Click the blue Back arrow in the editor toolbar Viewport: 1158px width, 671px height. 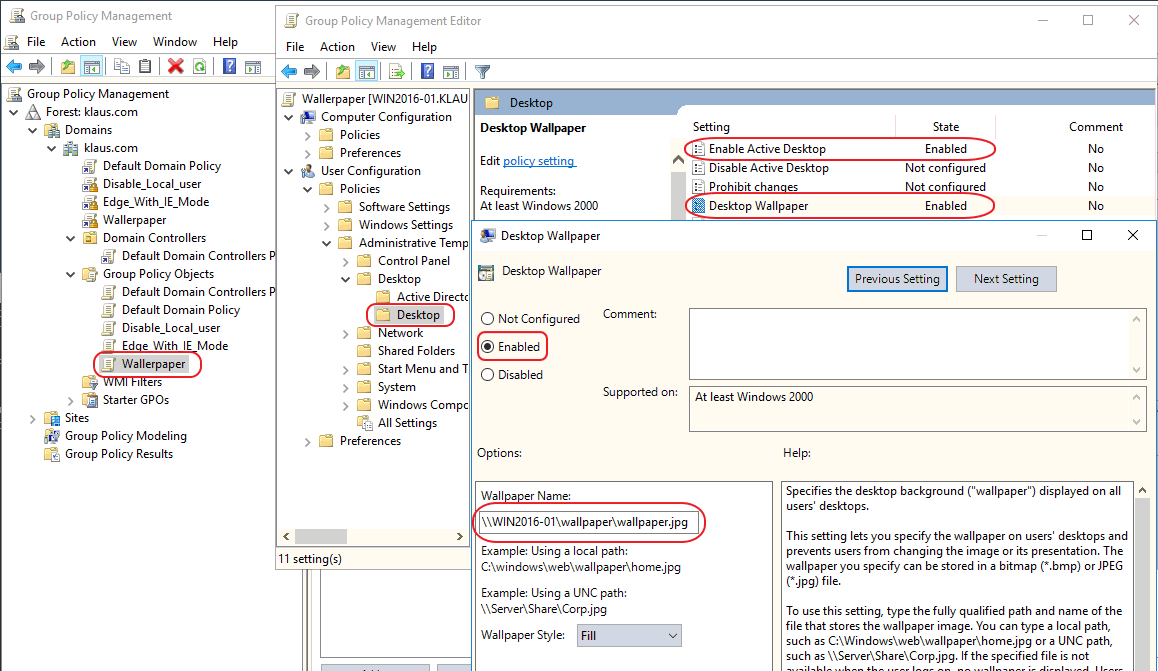coord(289,72)
